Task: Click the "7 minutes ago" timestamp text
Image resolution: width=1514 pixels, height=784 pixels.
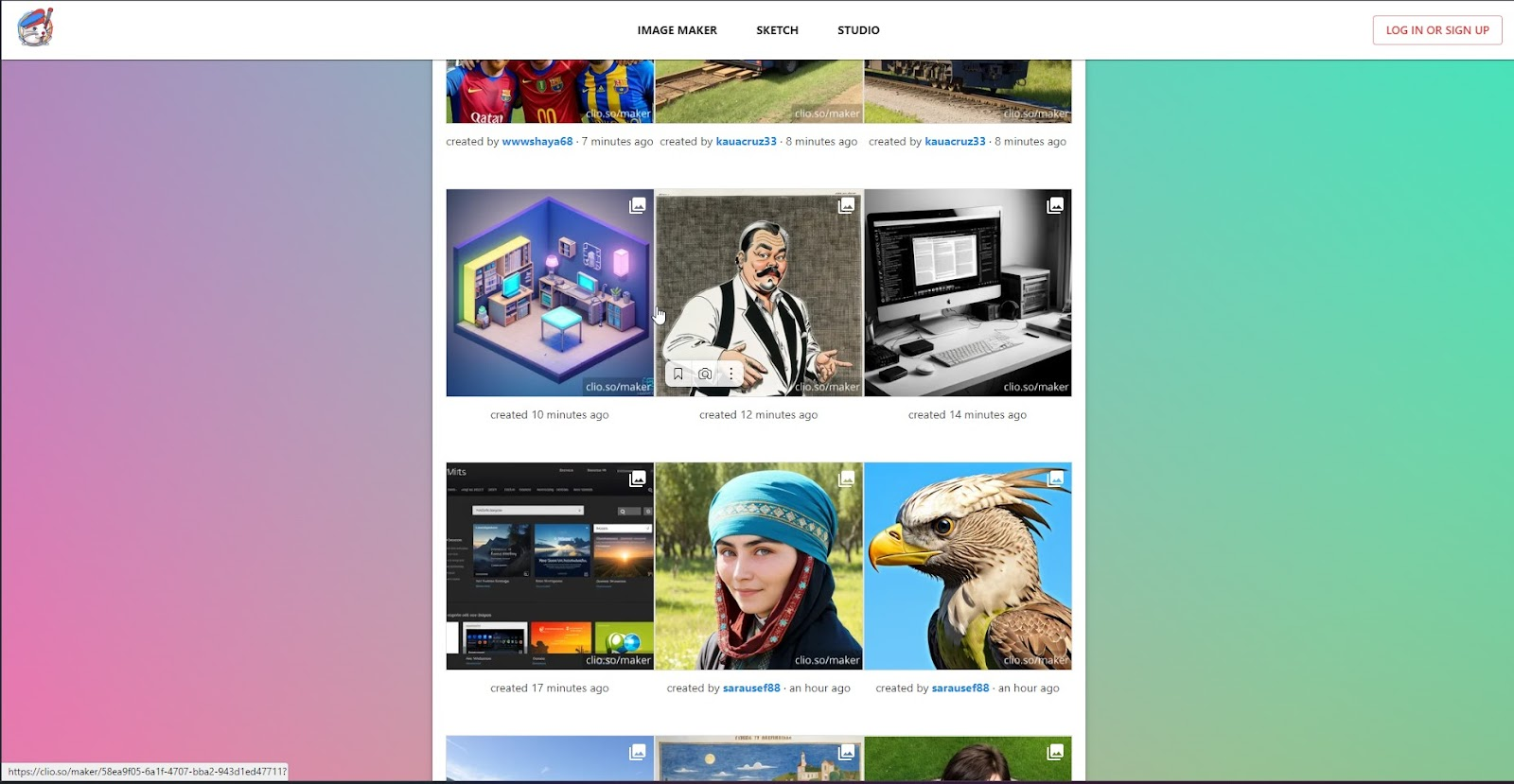Action: [x=617, y=142]
